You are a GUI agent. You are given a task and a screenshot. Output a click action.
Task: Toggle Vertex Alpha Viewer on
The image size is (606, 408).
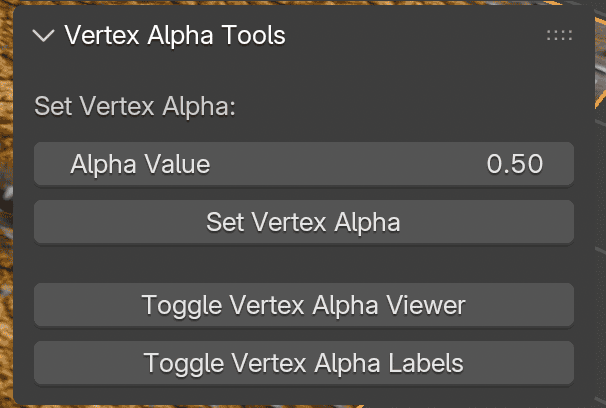coord(304,304)
